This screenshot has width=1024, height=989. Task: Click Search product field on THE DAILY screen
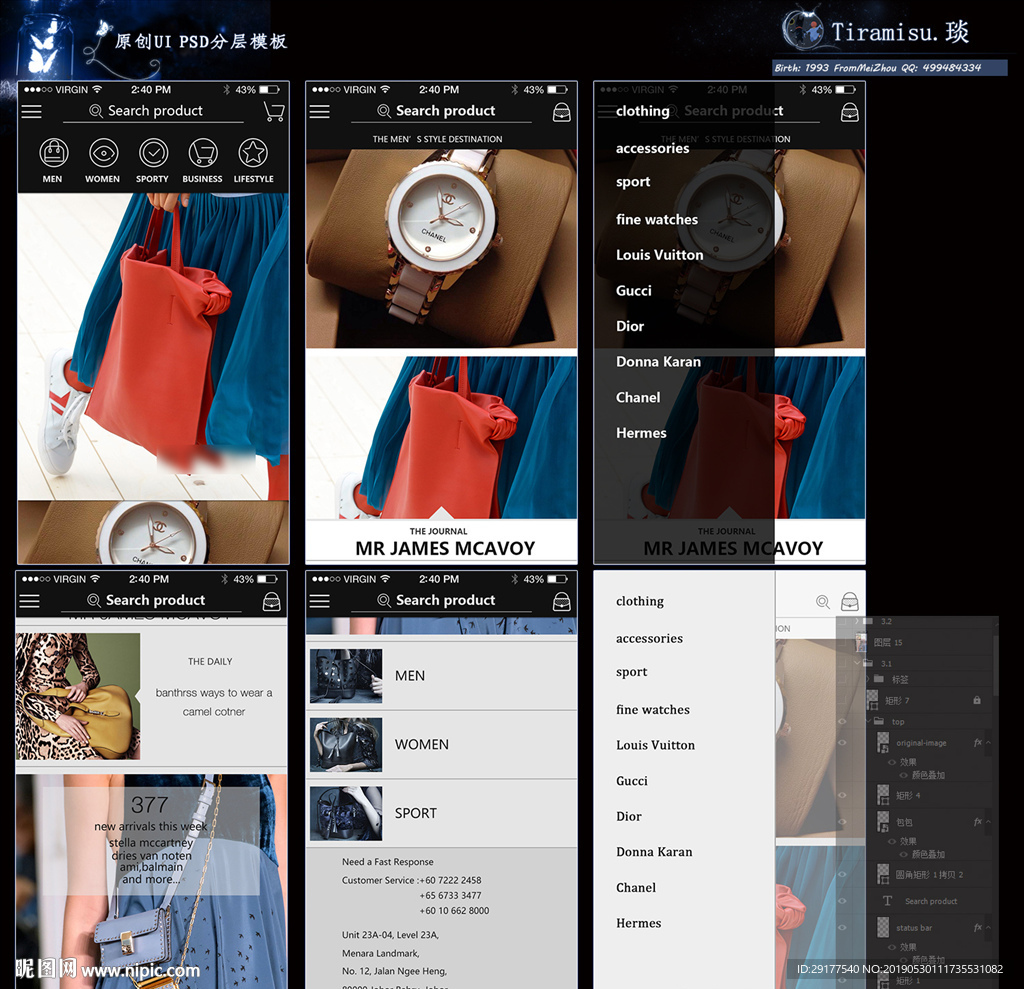152,600
